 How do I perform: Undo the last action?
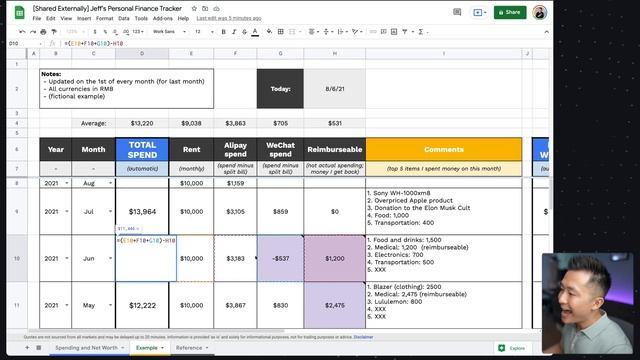[x=22, y=32]
